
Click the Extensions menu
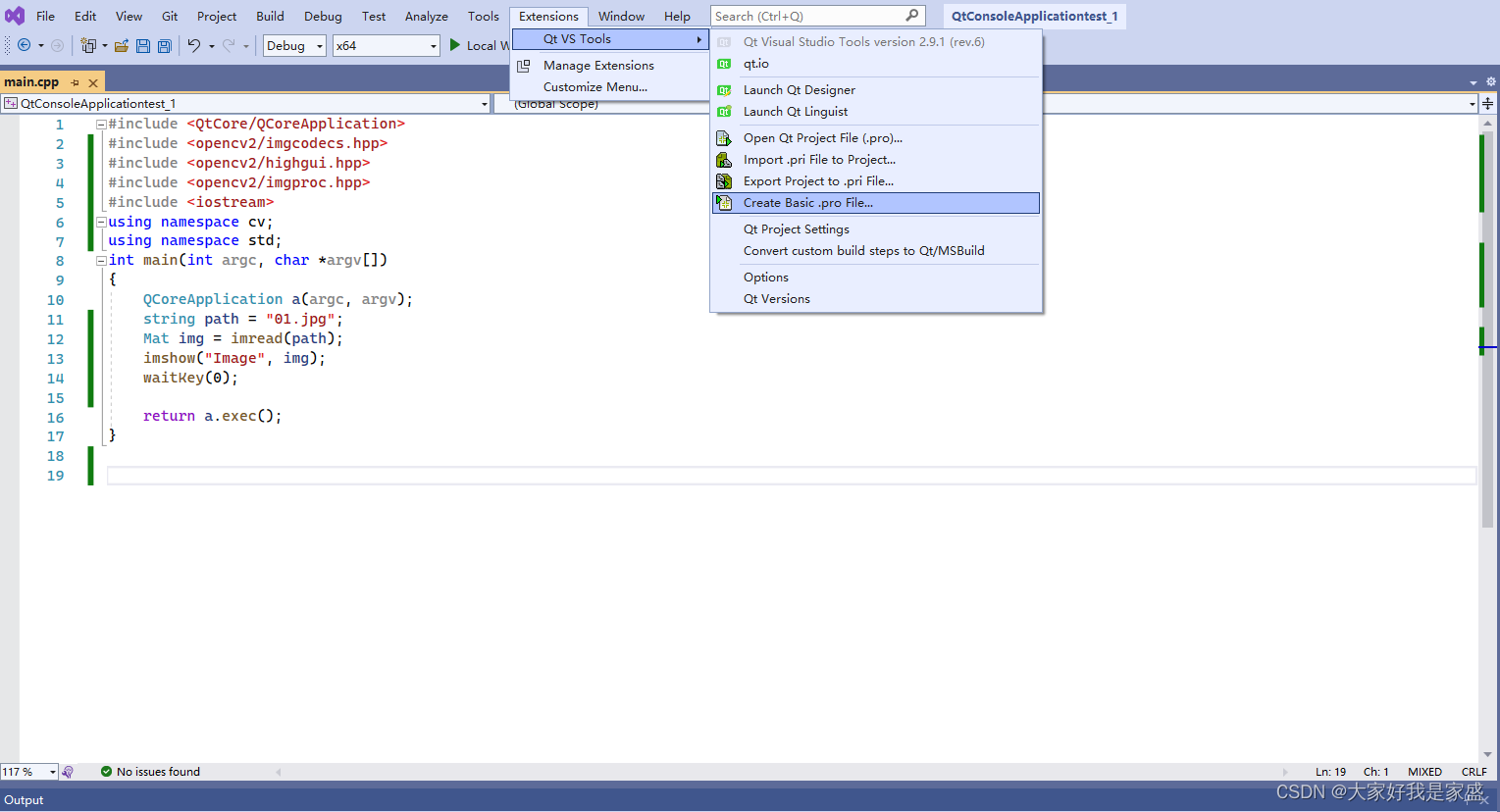[548, 16]
